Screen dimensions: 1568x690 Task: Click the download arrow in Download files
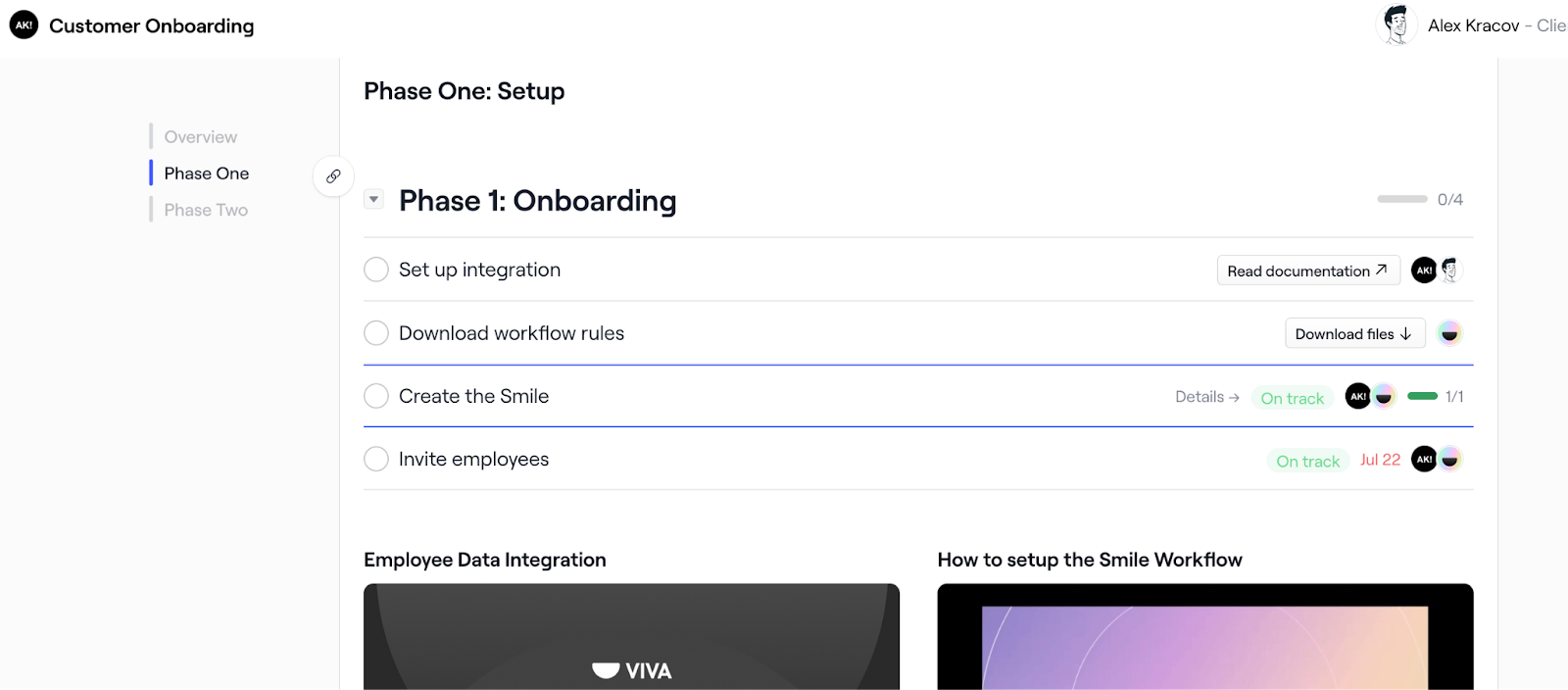pyautogui.click(x=1404, y=333)
